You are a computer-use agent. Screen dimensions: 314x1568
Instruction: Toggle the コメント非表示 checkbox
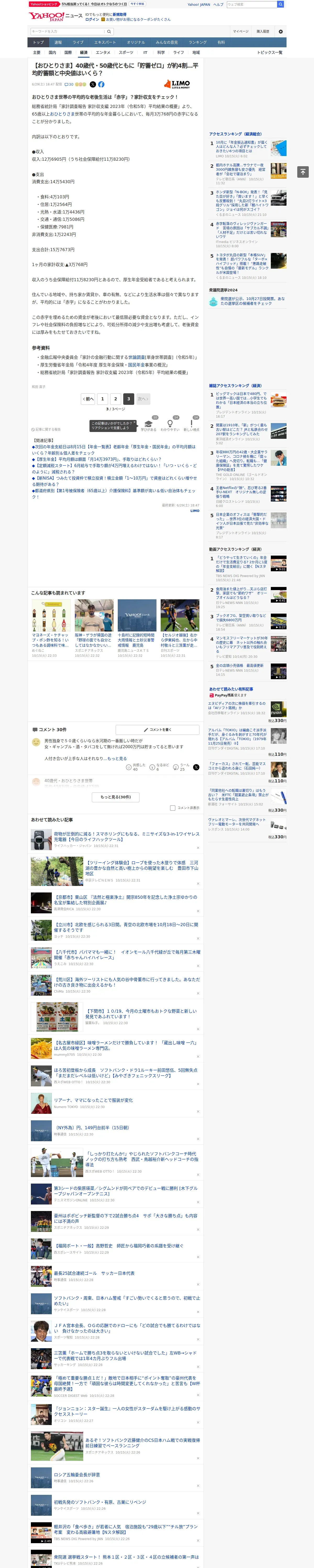[x=172, y=808]
